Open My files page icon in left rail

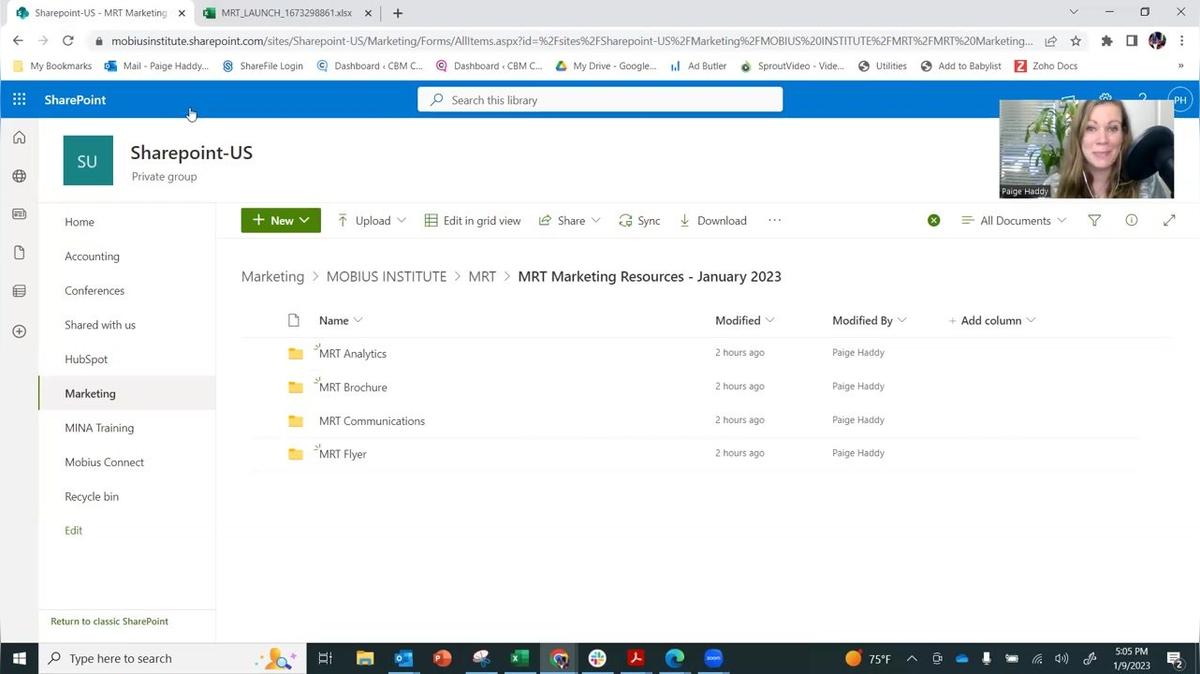[x=19, y=253]
